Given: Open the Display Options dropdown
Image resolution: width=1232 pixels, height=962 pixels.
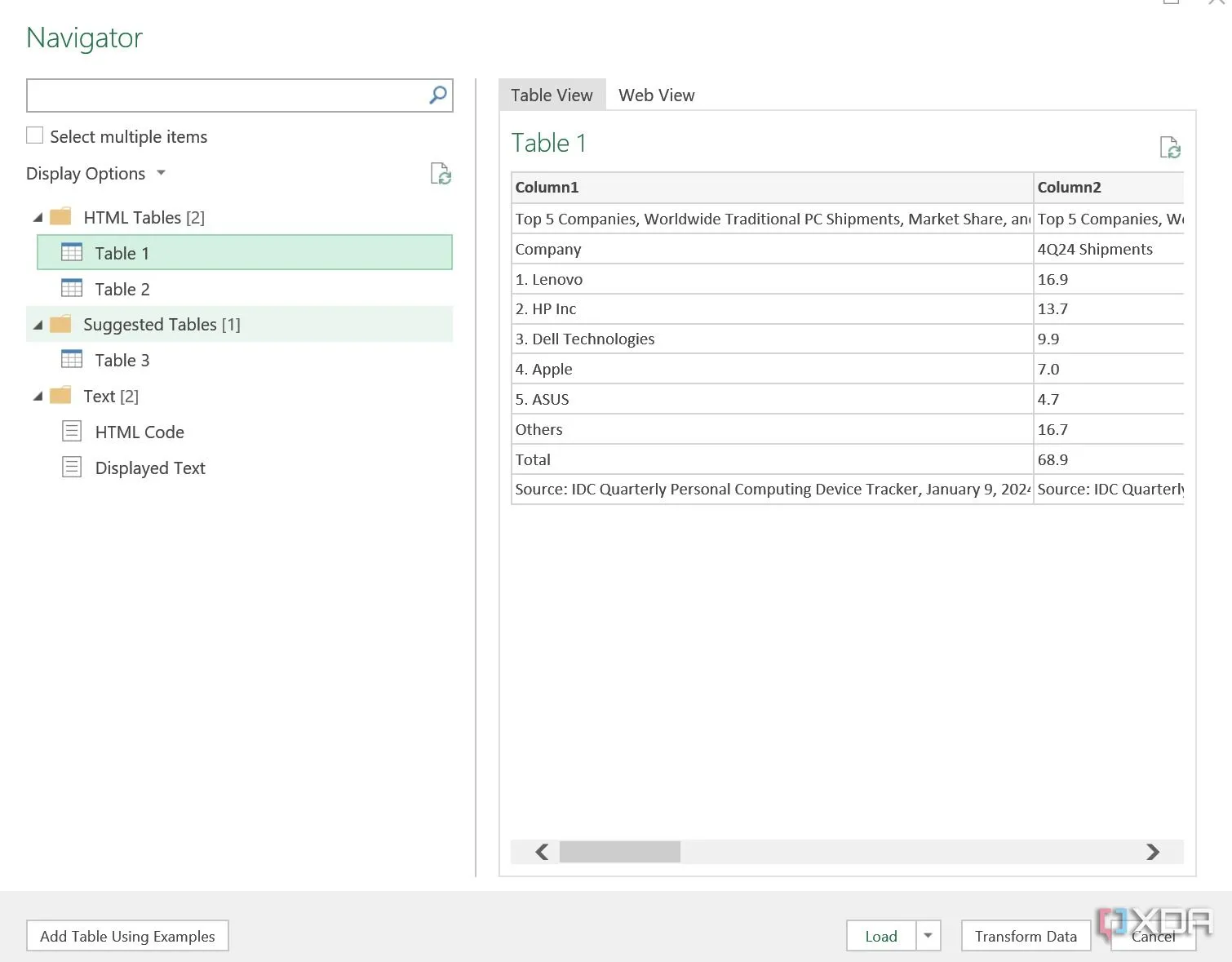Looking at the screenshot, I should 96,173.
